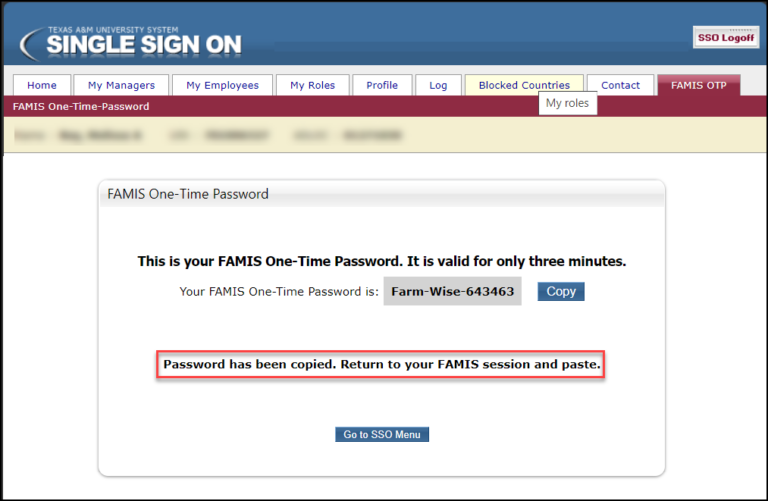Open the Log tab
768x501 pixels.
[x=438, y=86]
